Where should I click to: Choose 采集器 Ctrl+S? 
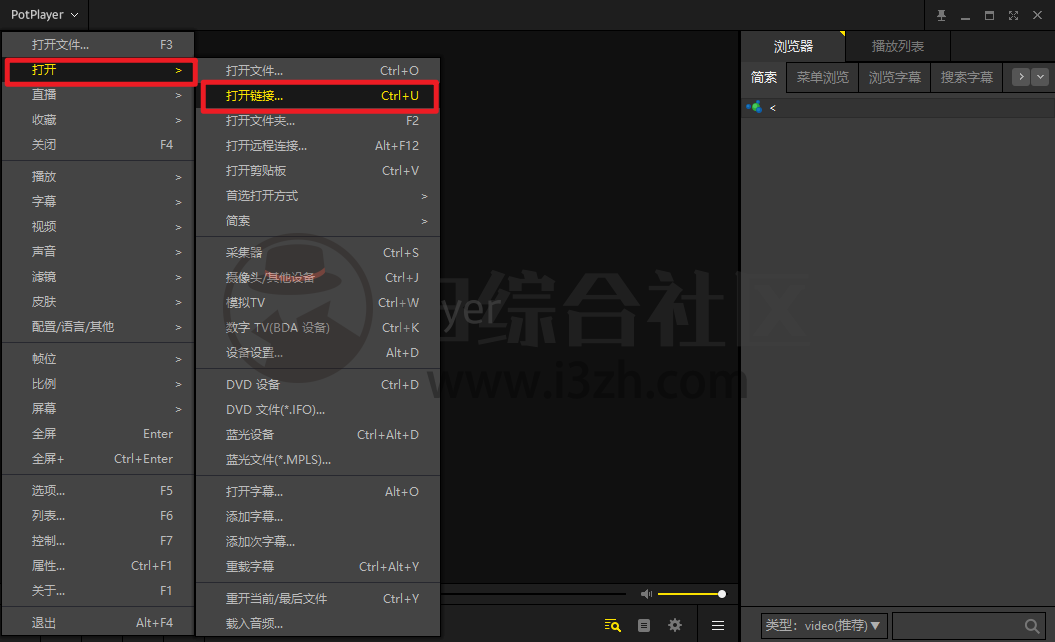318,253
